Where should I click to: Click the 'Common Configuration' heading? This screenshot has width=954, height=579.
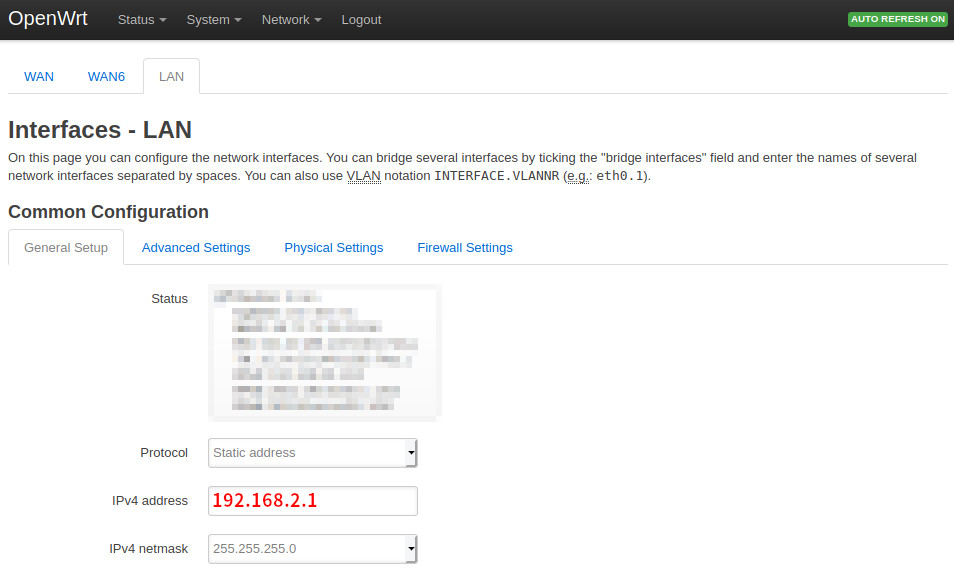tap(108, 212)
